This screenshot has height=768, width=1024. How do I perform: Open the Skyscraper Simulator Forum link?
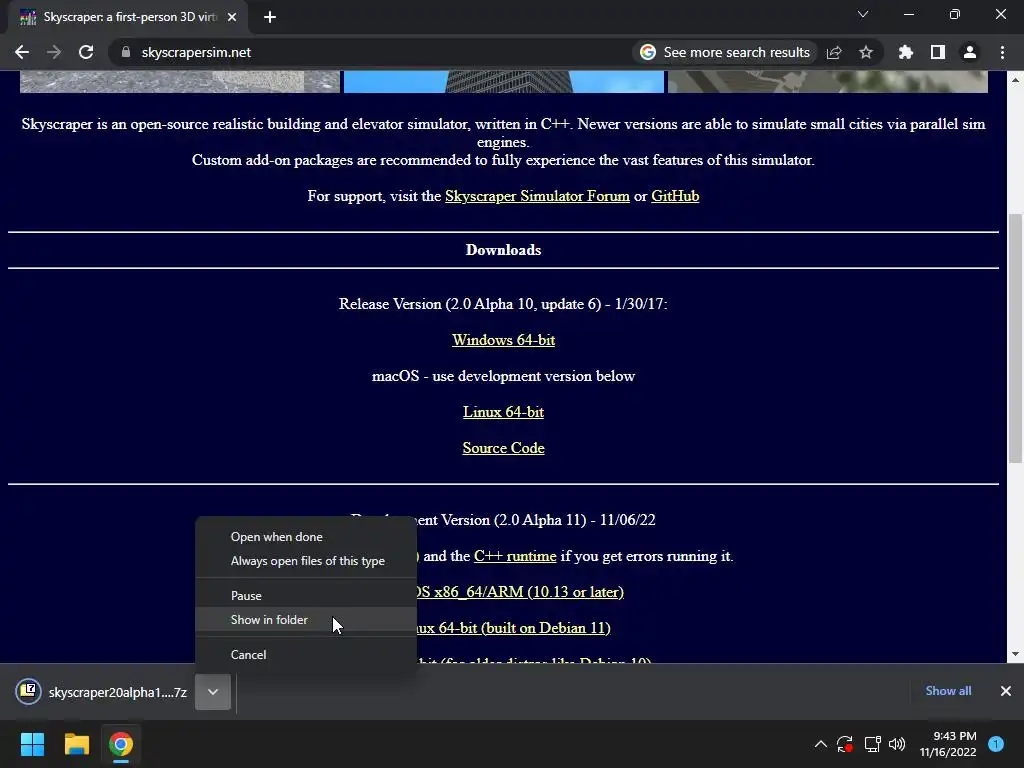(537, 196)
